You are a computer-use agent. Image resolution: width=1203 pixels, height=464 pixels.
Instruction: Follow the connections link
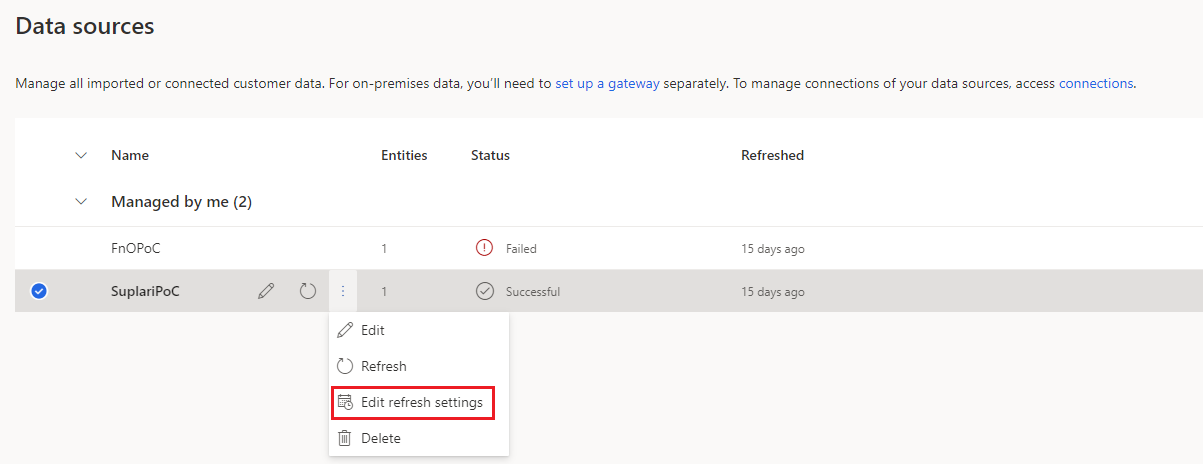(1096, 83)
